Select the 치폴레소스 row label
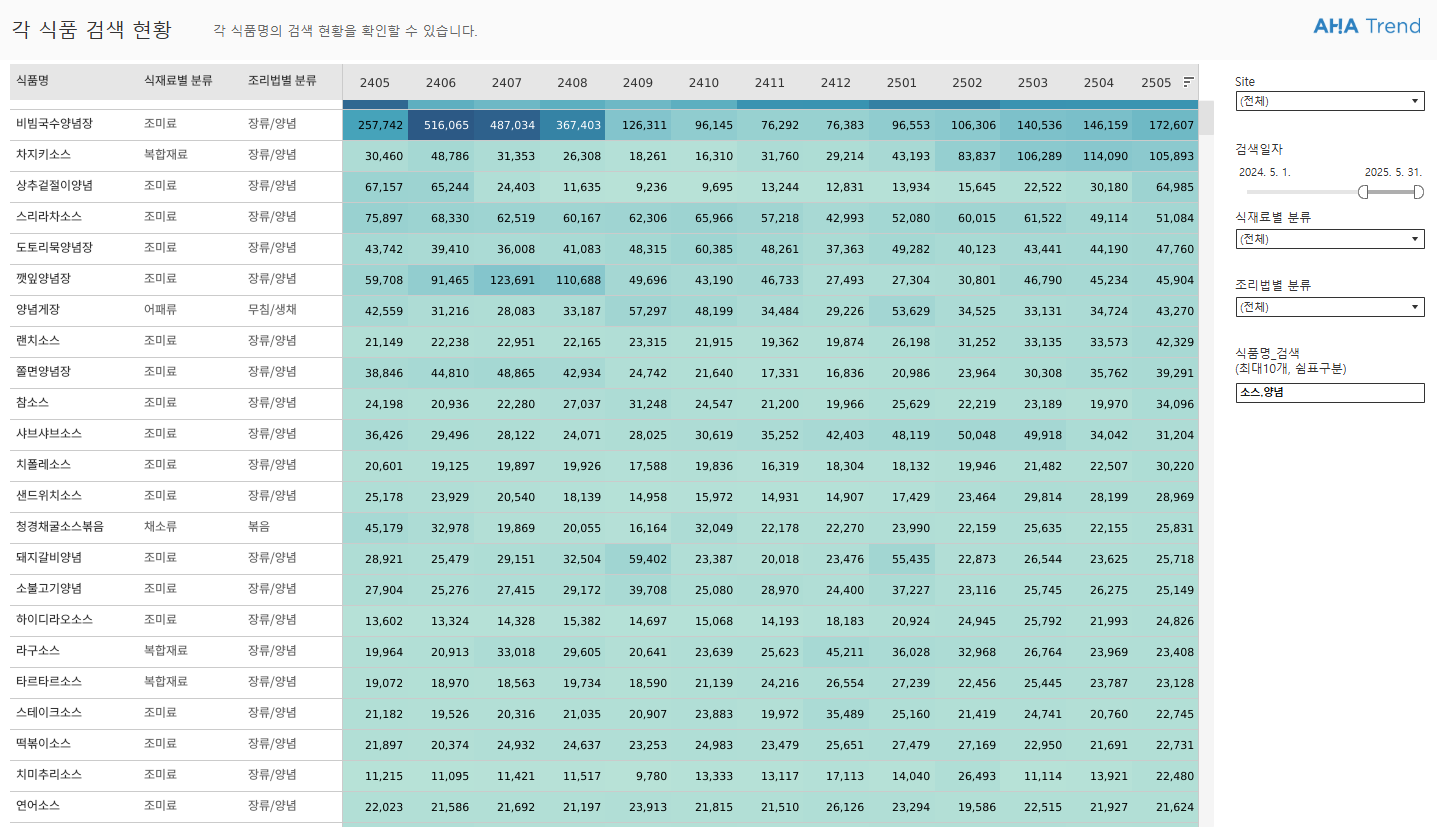 pos(43,465)
